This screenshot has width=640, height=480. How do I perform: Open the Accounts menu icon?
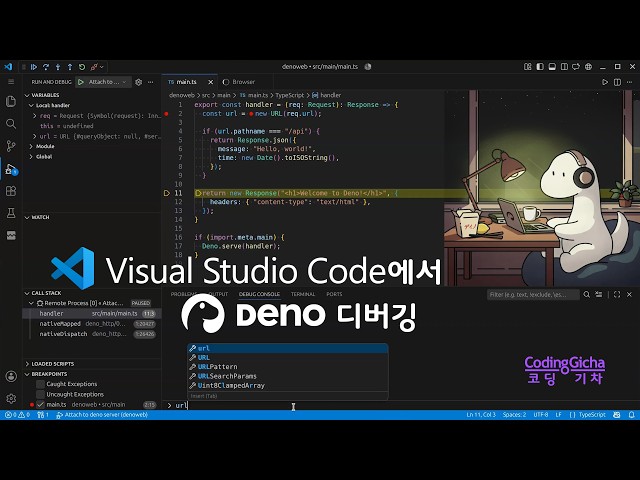point(11,376)
